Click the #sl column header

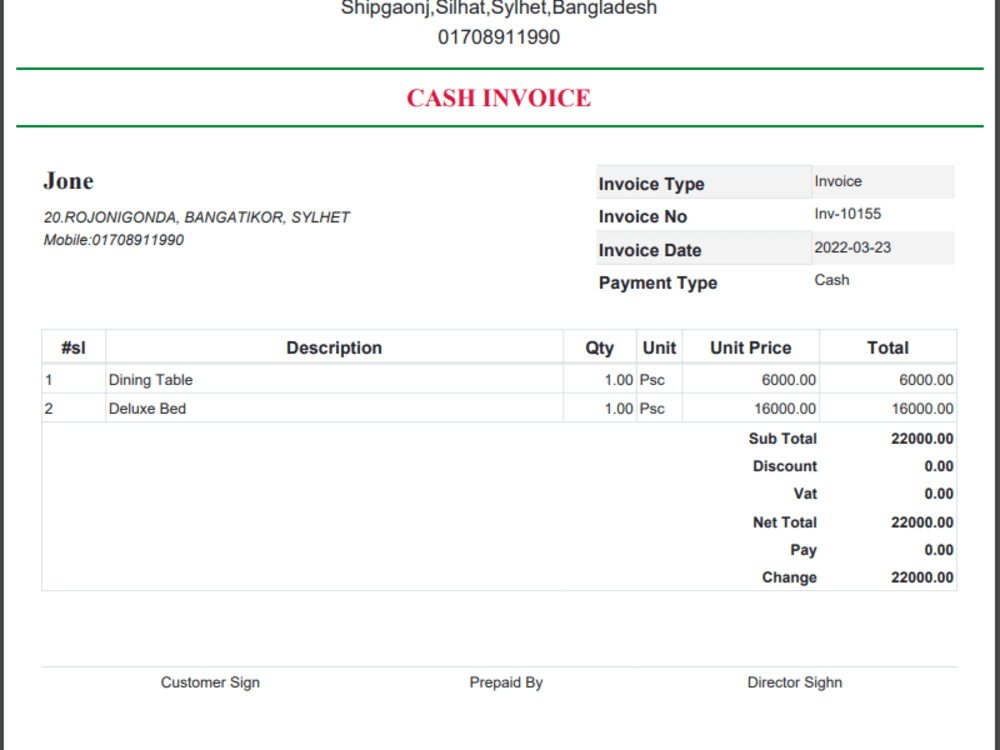tap(73, 348)
